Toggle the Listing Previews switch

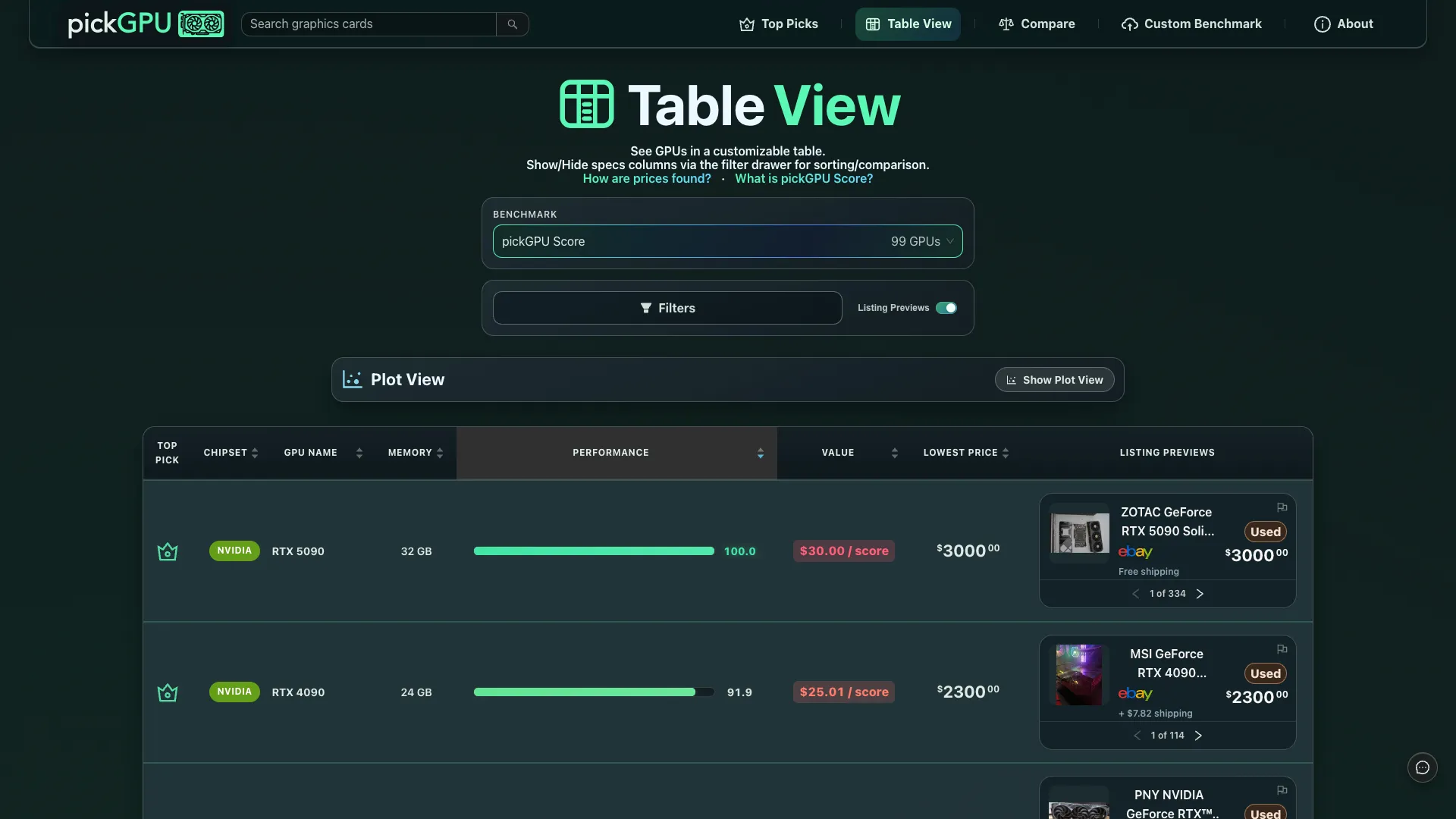946,308
